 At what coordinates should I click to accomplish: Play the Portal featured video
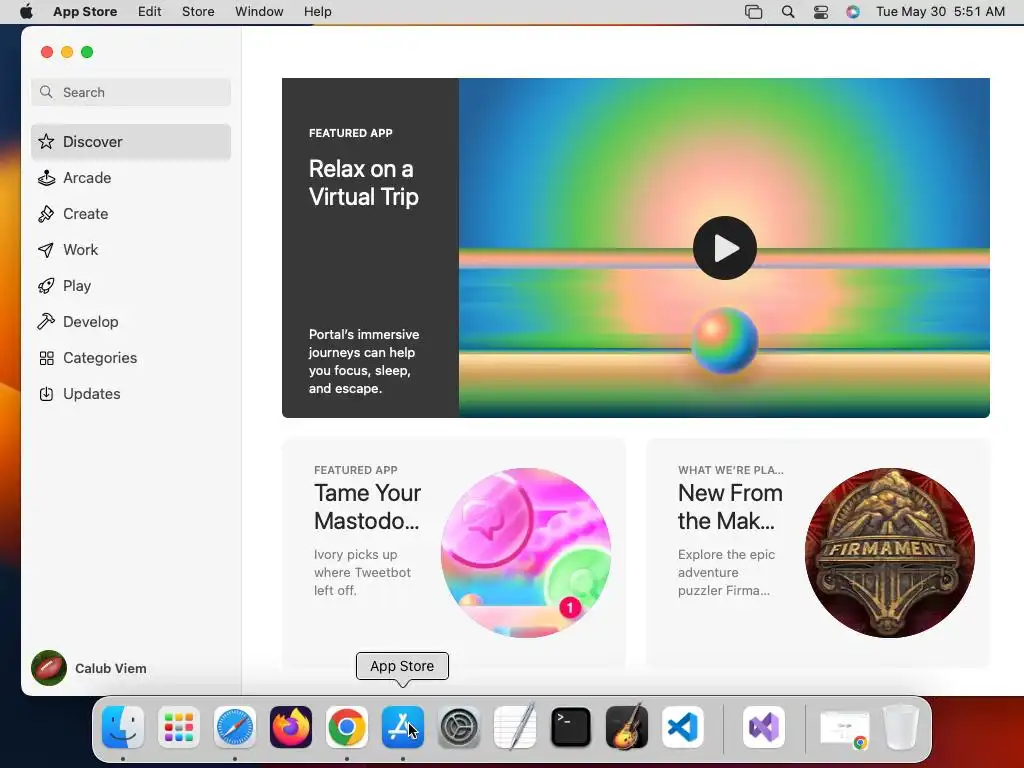pos(724,248)
